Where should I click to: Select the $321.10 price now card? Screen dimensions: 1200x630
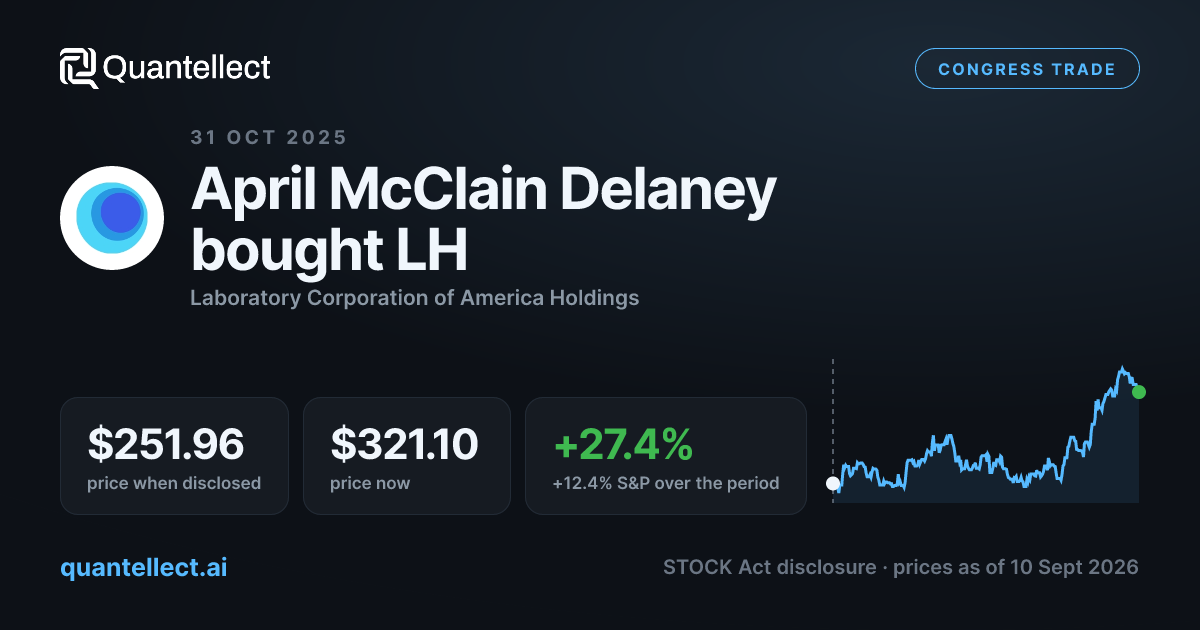pyautogui.click(x=407, y=456)
